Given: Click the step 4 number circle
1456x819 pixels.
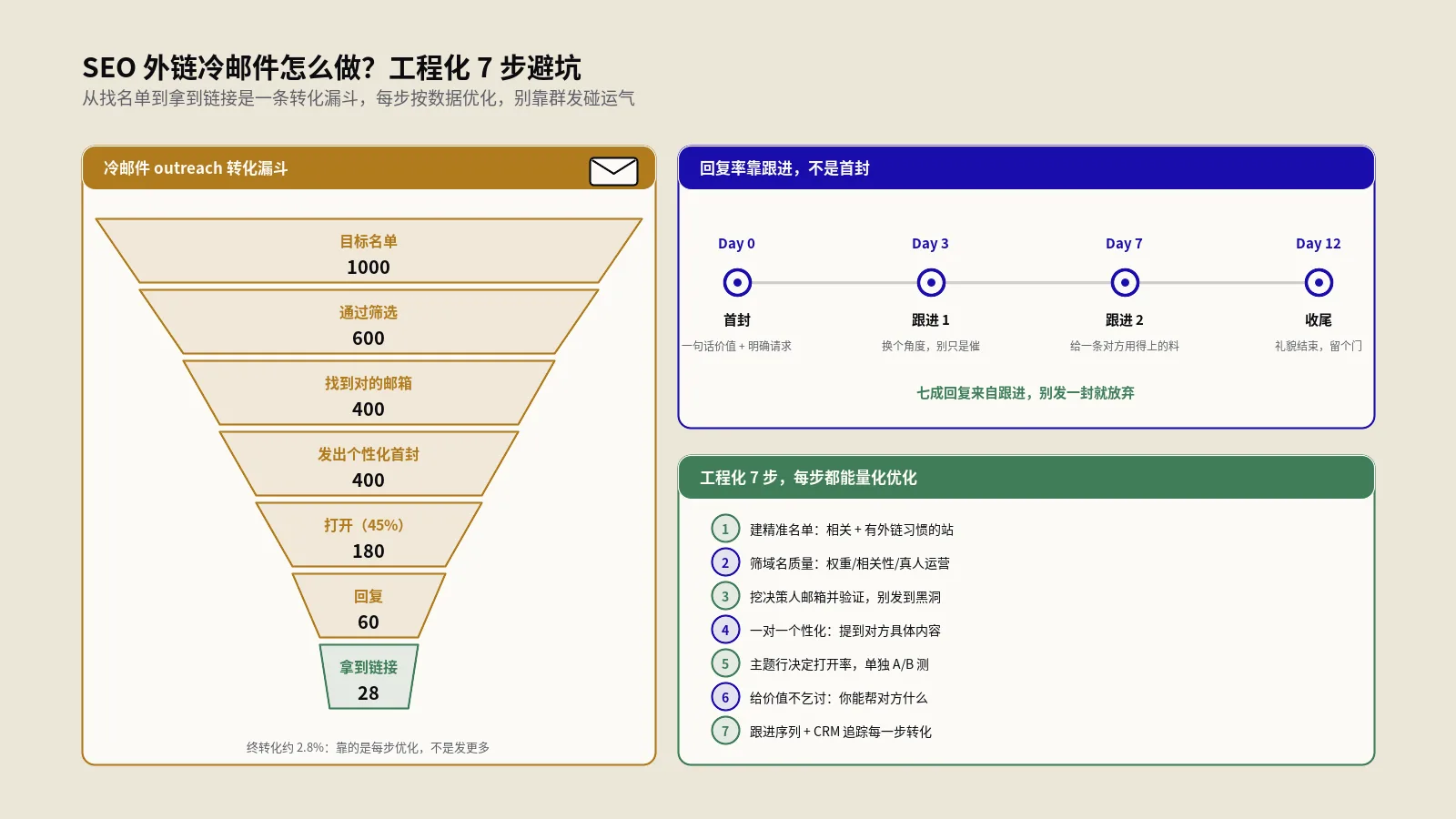Looking at the screenshot, I should coord(725,630).
